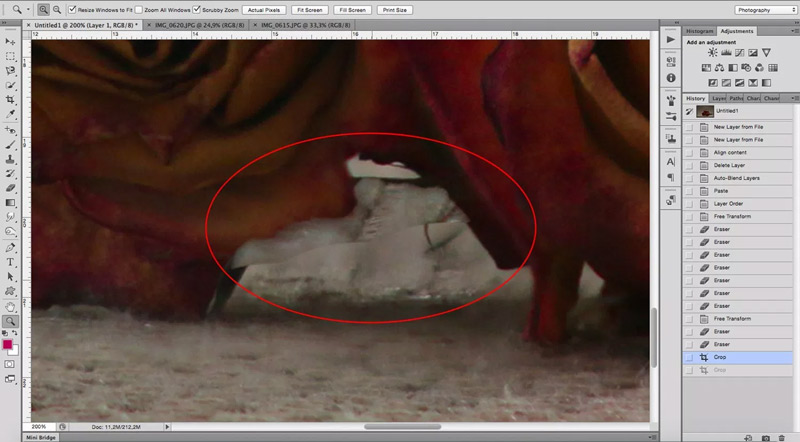800x442 pixels.
Task: Click the foreground color swatch
Action: click(x=9, y=343)
